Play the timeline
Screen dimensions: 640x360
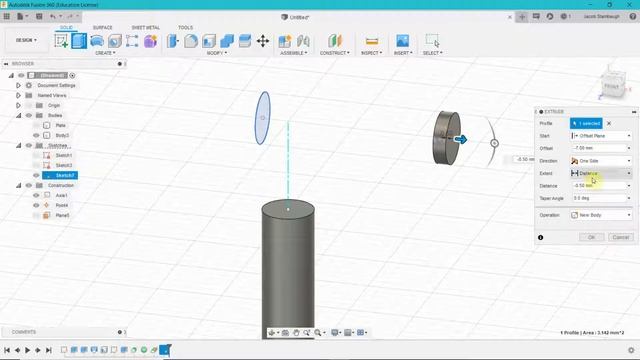click(x=27, y=350)
